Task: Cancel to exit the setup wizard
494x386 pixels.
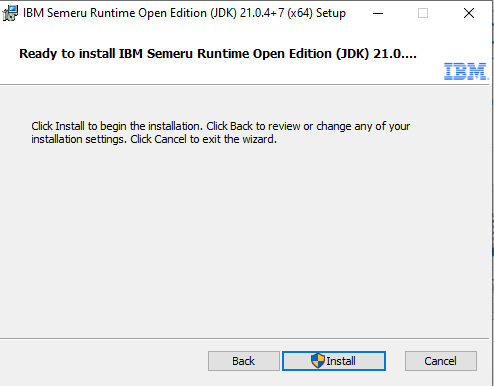Action: coord(441,361)
